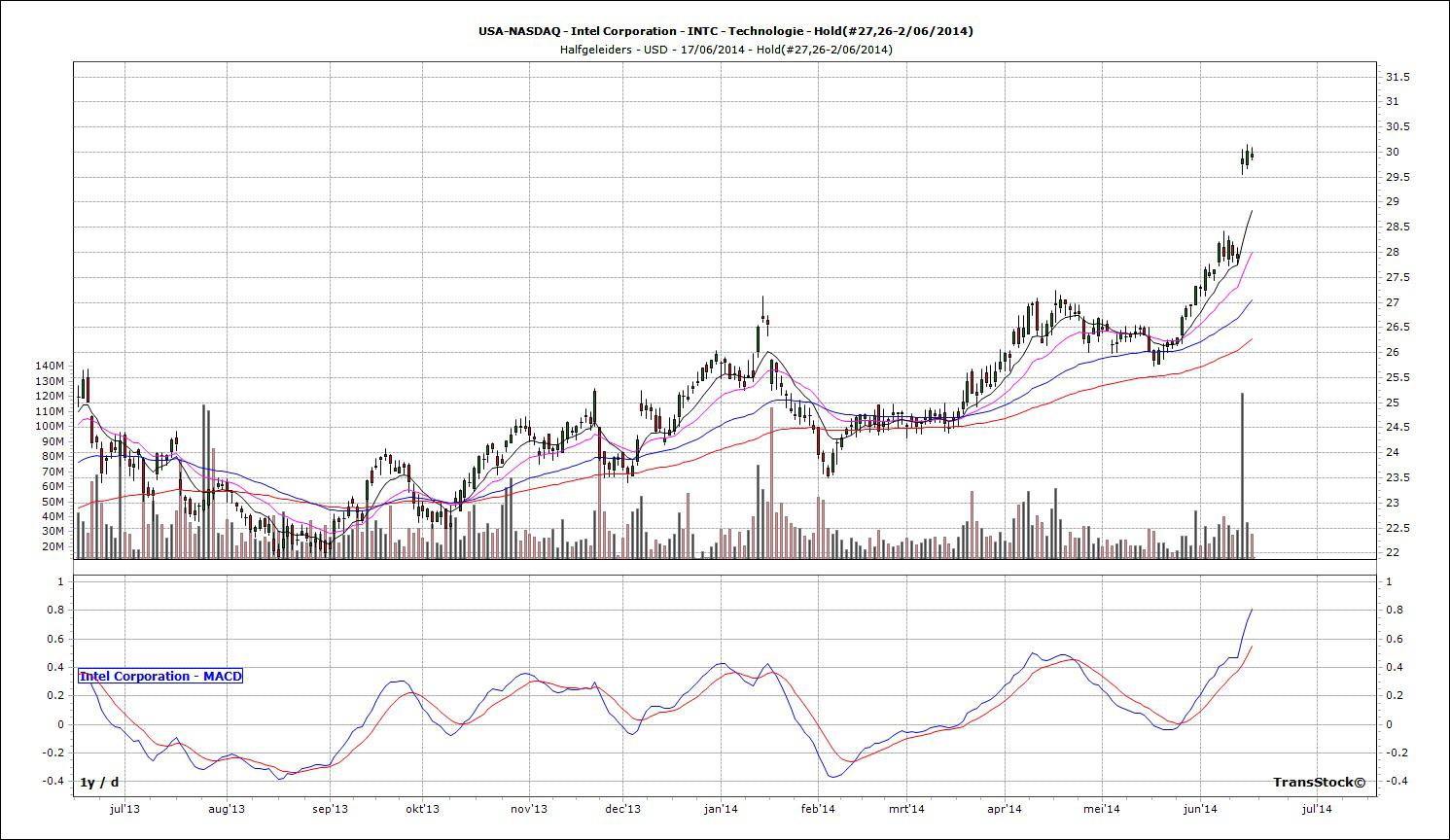The image size is (1450, 840).
Task: Click the 22.5 price axis label
Action: coord(1397,529)
